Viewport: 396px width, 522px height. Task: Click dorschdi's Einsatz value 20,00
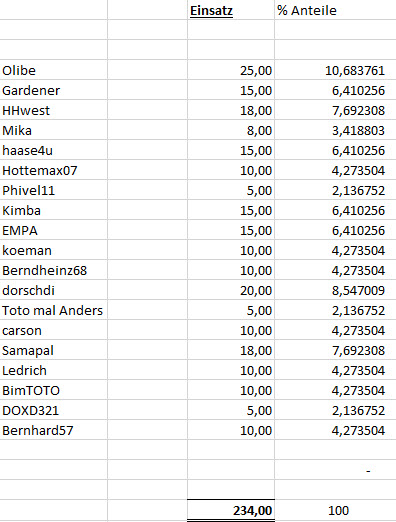tap(231, 290)
